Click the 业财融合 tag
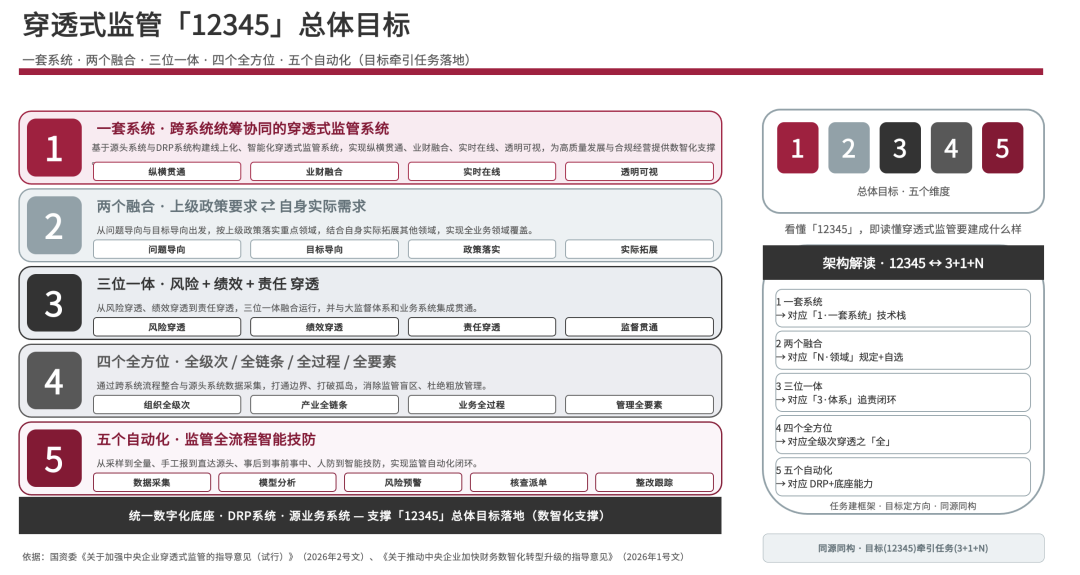The width and height of the screenshot is (1080, 575). [x=324, y=171]
